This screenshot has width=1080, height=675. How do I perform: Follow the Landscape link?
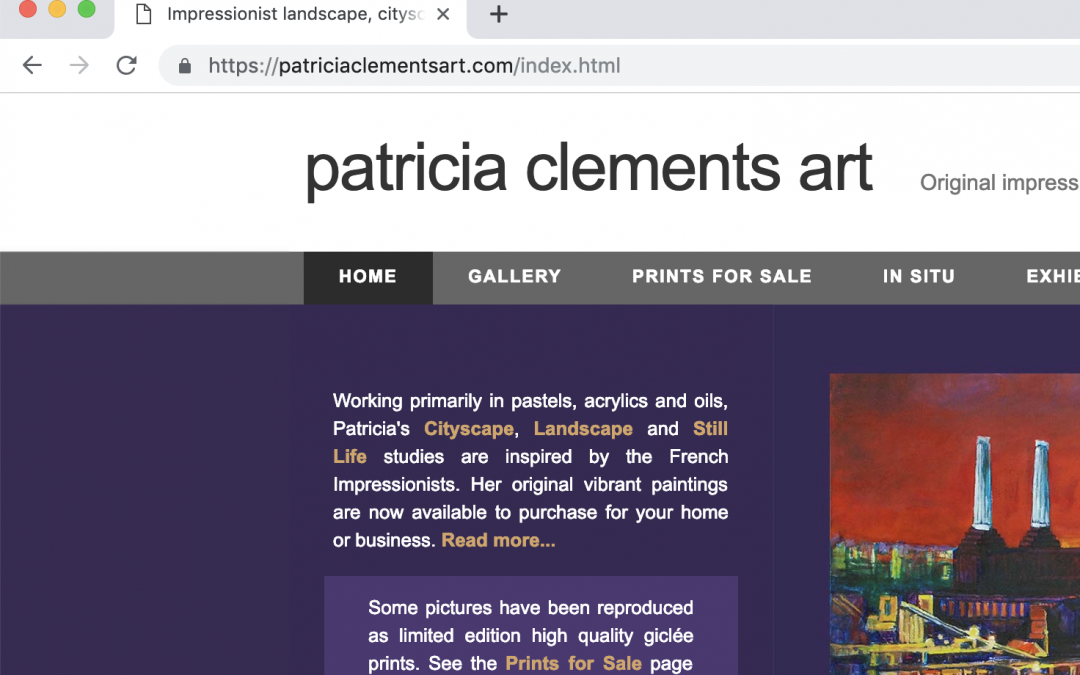583,428
